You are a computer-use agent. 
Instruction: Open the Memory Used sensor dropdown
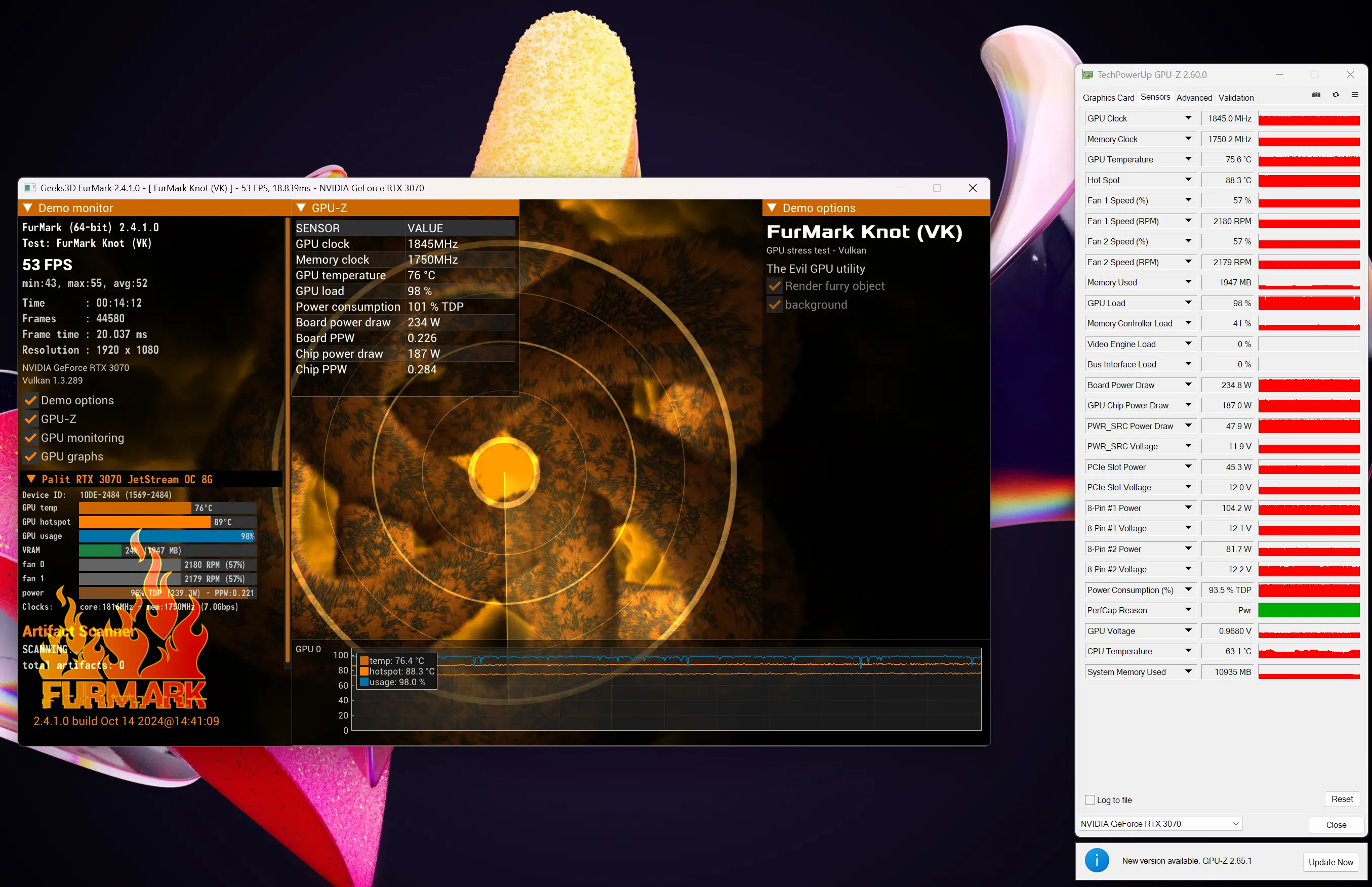click(1188, 282)
